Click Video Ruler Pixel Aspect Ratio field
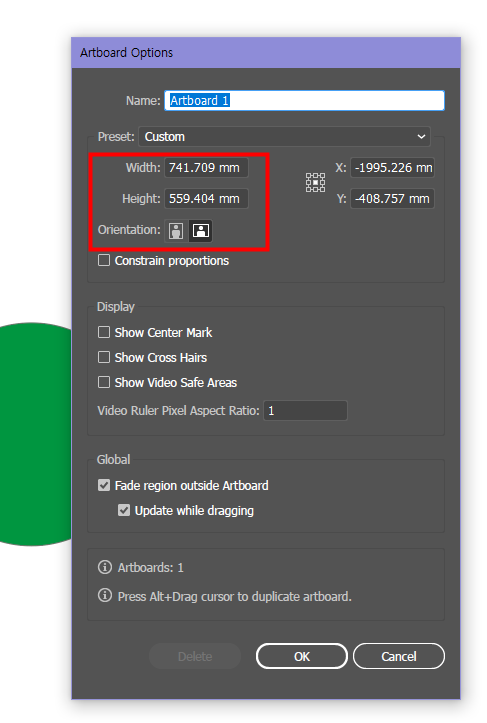Viewport: 487px width, 723px height. click(x=305, y=410)
